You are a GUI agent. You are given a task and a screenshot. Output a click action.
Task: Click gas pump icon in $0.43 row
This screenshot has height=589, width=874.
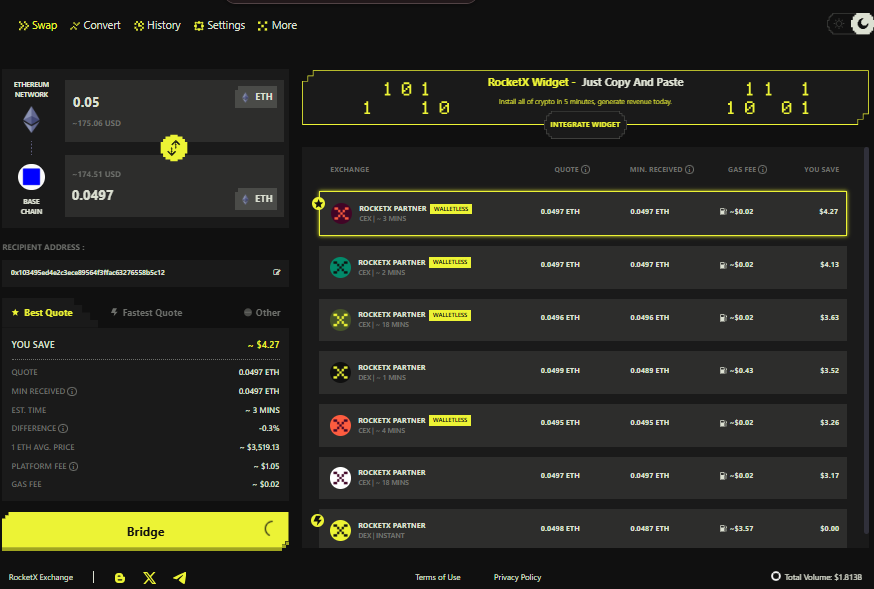point(723,371)
